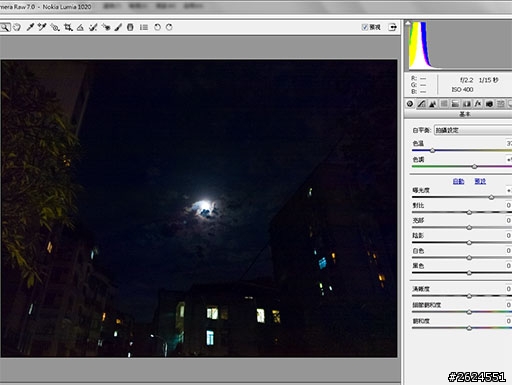Screen dimensions: 512x385
Task: Select the Targeted Adjustment tool
Action: point(55,27)
